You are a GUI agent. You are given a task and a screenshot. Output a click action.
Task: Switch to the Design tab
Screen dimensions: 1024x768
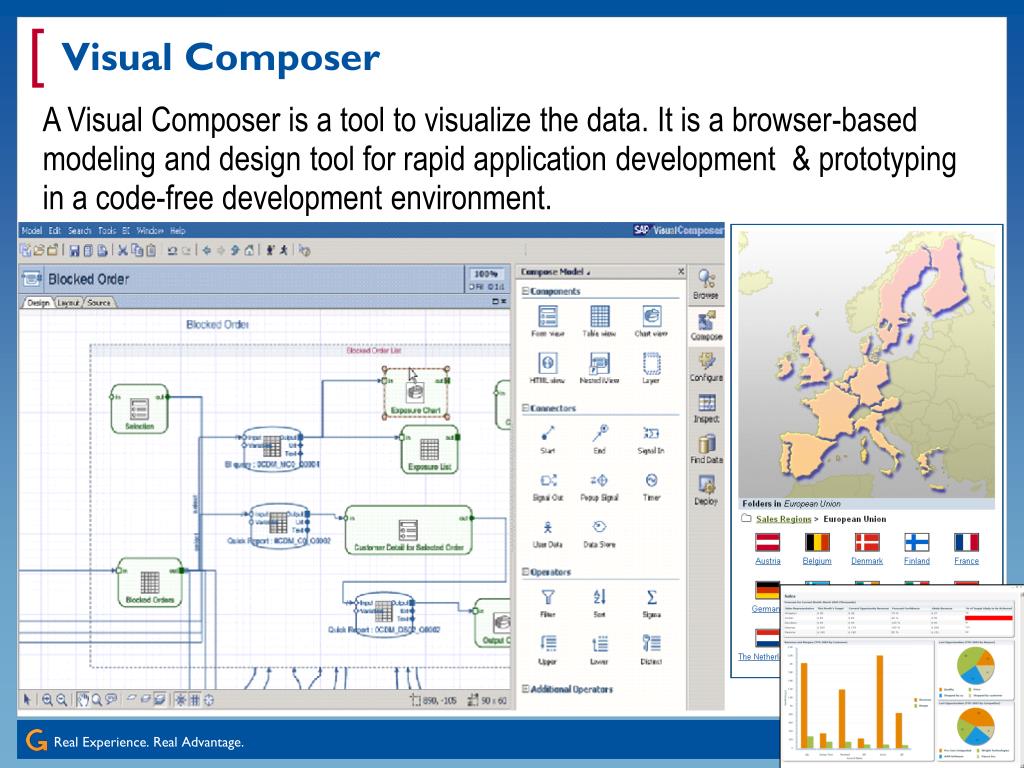pos(38,303)
